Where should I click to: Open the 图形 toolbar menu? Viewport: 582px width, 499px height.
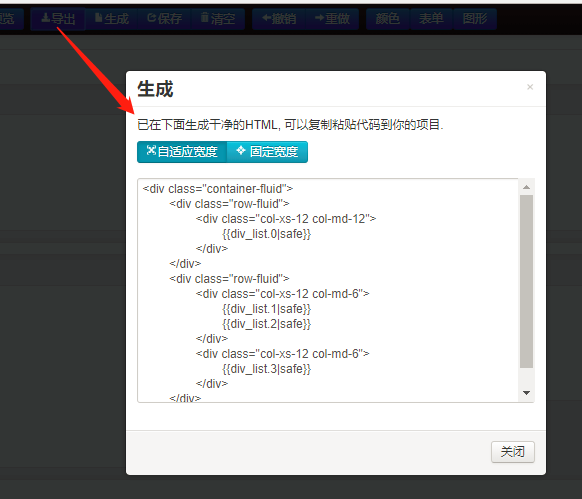pyautogui.click(x=475, y=19)
